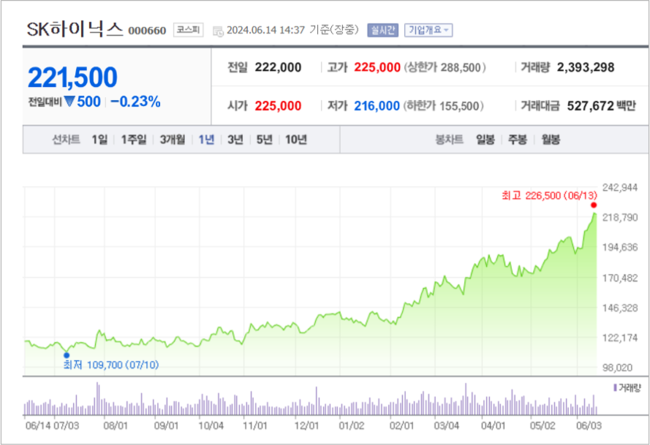Viewport: 650px width, 445px height.
Task: Click the 시가 value 225,000
Action: pos(278,106)
